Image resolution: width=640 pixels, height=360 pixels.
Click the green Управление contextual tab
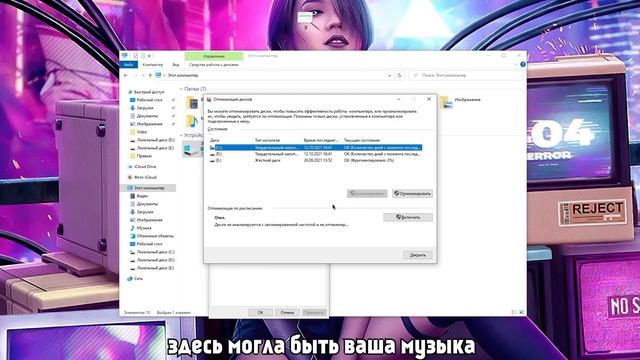[214, 56]
